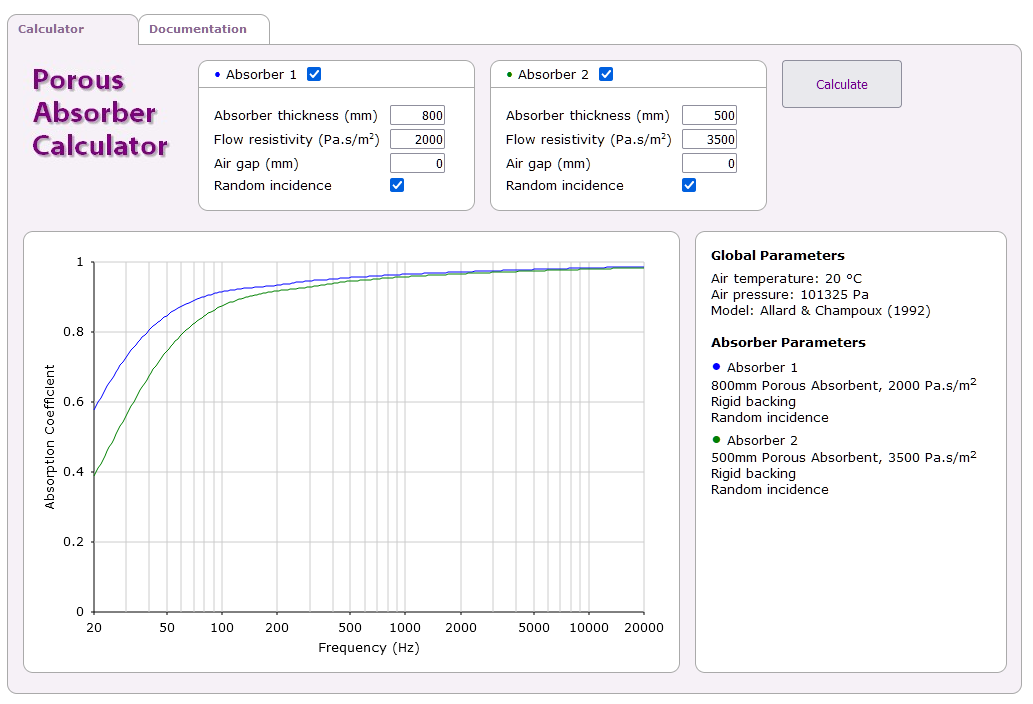Click the Absorption Coefficient axis label
Image resolution: width=1033 pixels, height=704 pixels.
click(50, 437)
